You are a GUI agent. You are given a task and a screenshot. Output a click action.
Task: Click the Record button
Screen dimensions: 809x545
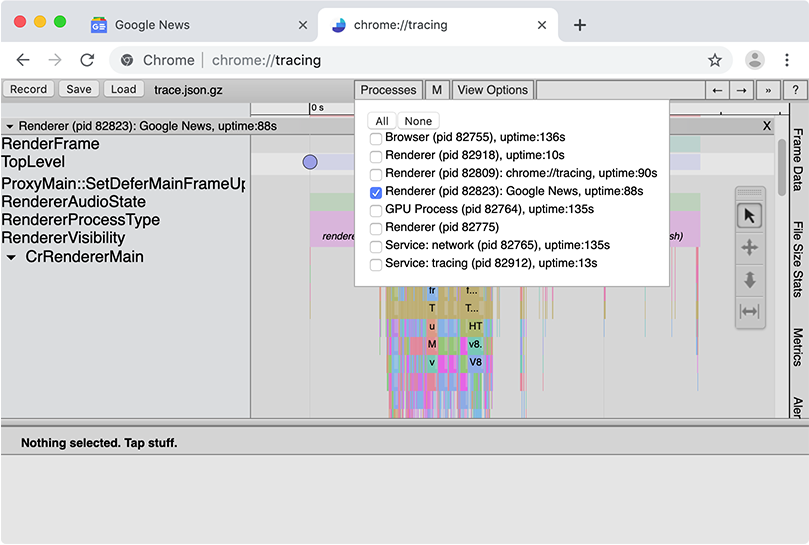(x=28, y=89)
